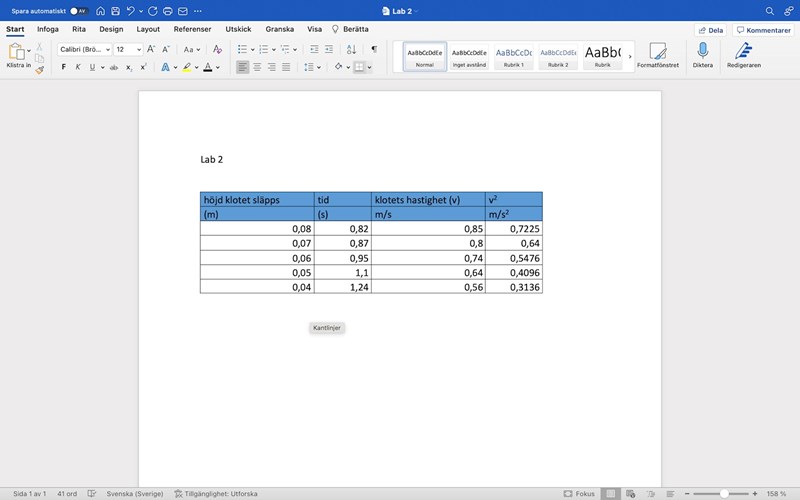The width and height of the screenshot is (800, 500).
Task: Click the Dela share button
Action: point(709,30)
